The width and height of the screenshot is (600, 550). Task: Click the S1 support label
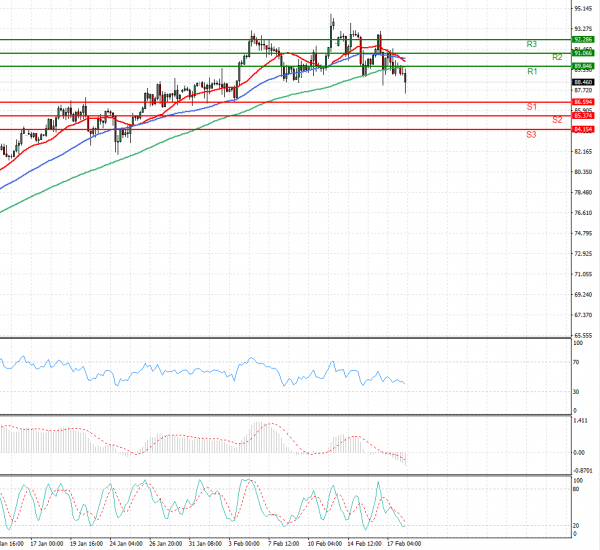pyautogui.click(x=532, y=107)
